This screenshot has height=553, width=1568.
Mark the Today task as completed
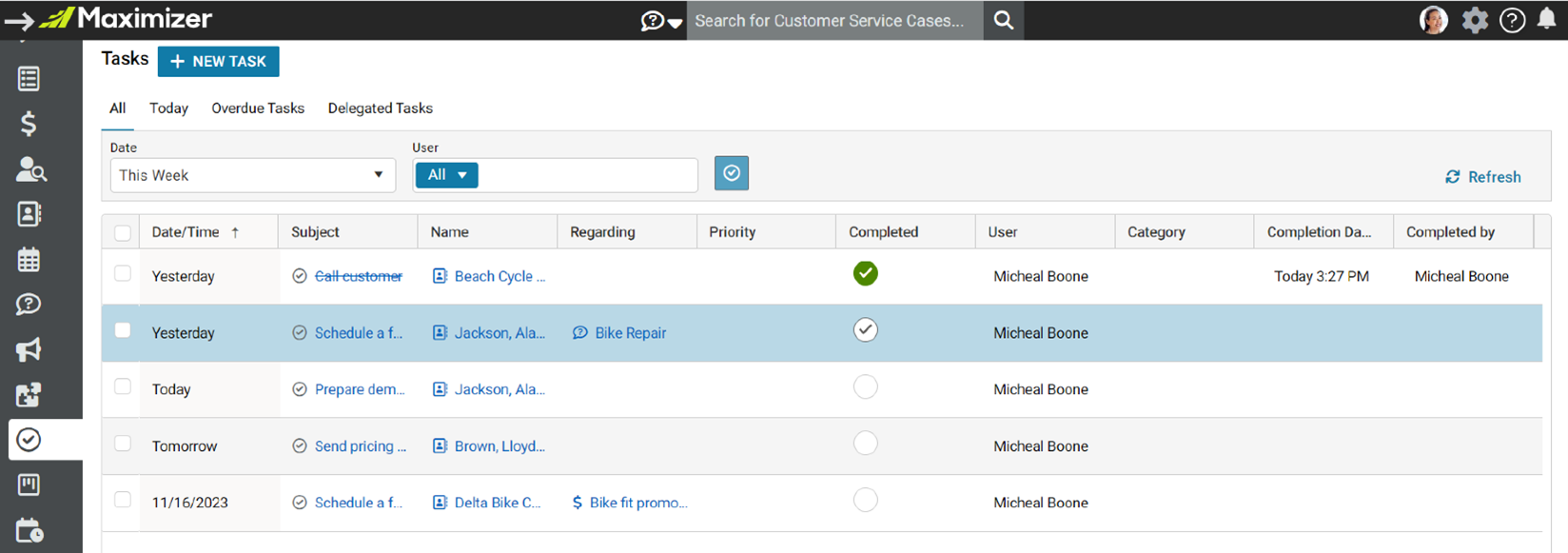[x=865, y=386]
